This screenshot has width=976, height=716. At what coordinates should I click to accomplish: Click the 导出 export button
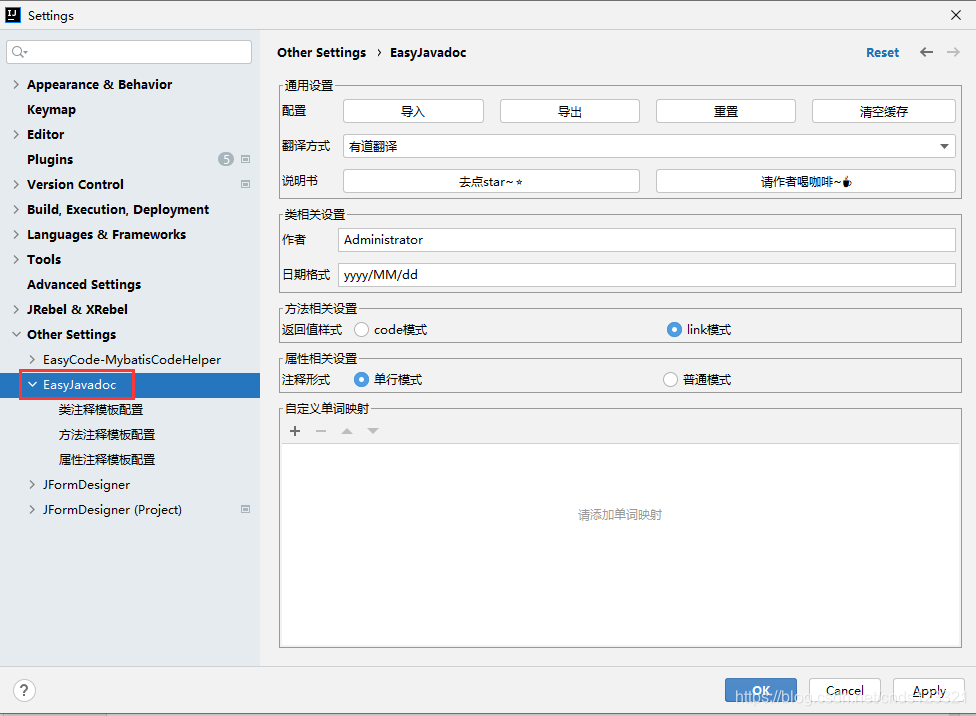pyautogui.click(x=570, y=111)
